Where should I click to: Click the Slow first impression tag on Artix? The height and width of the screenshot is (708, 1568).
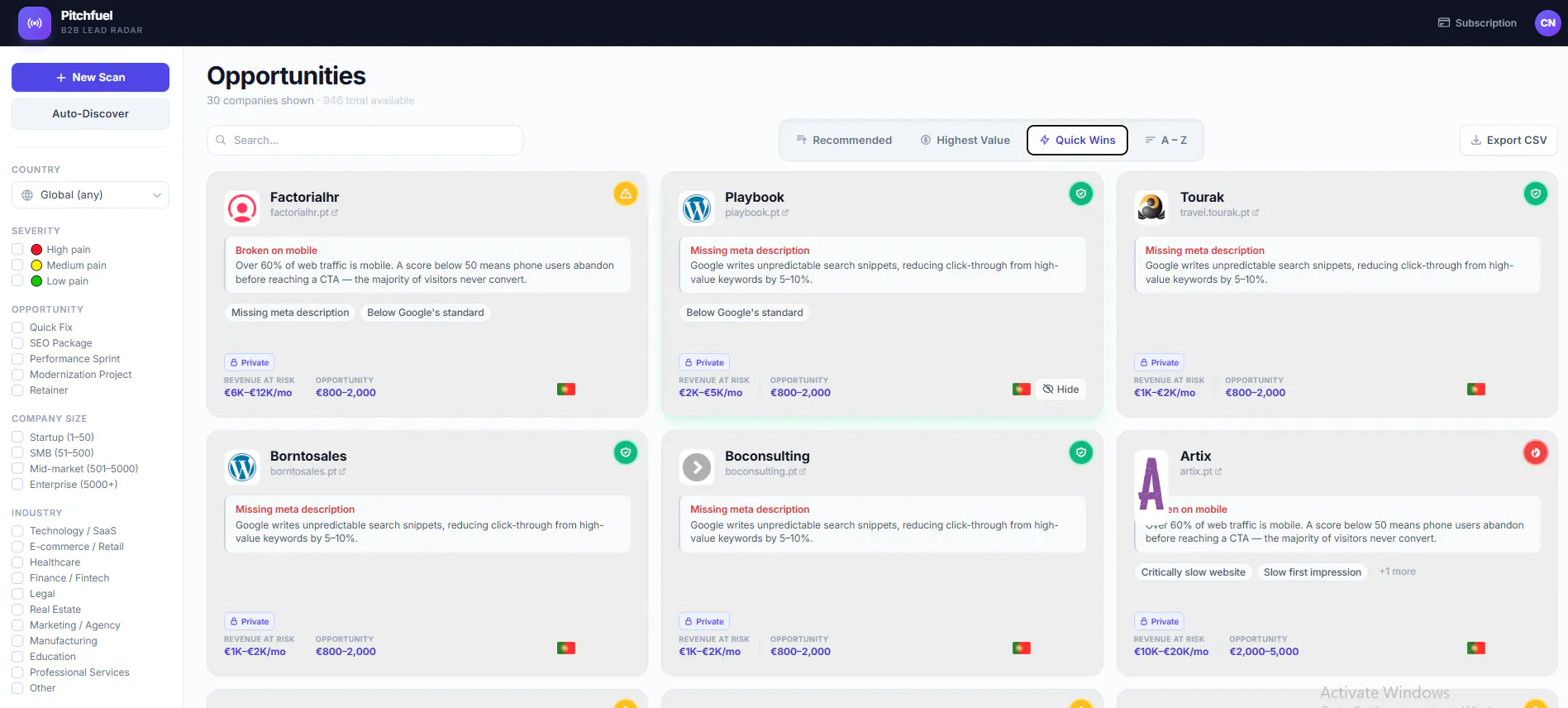point(1312,572)
